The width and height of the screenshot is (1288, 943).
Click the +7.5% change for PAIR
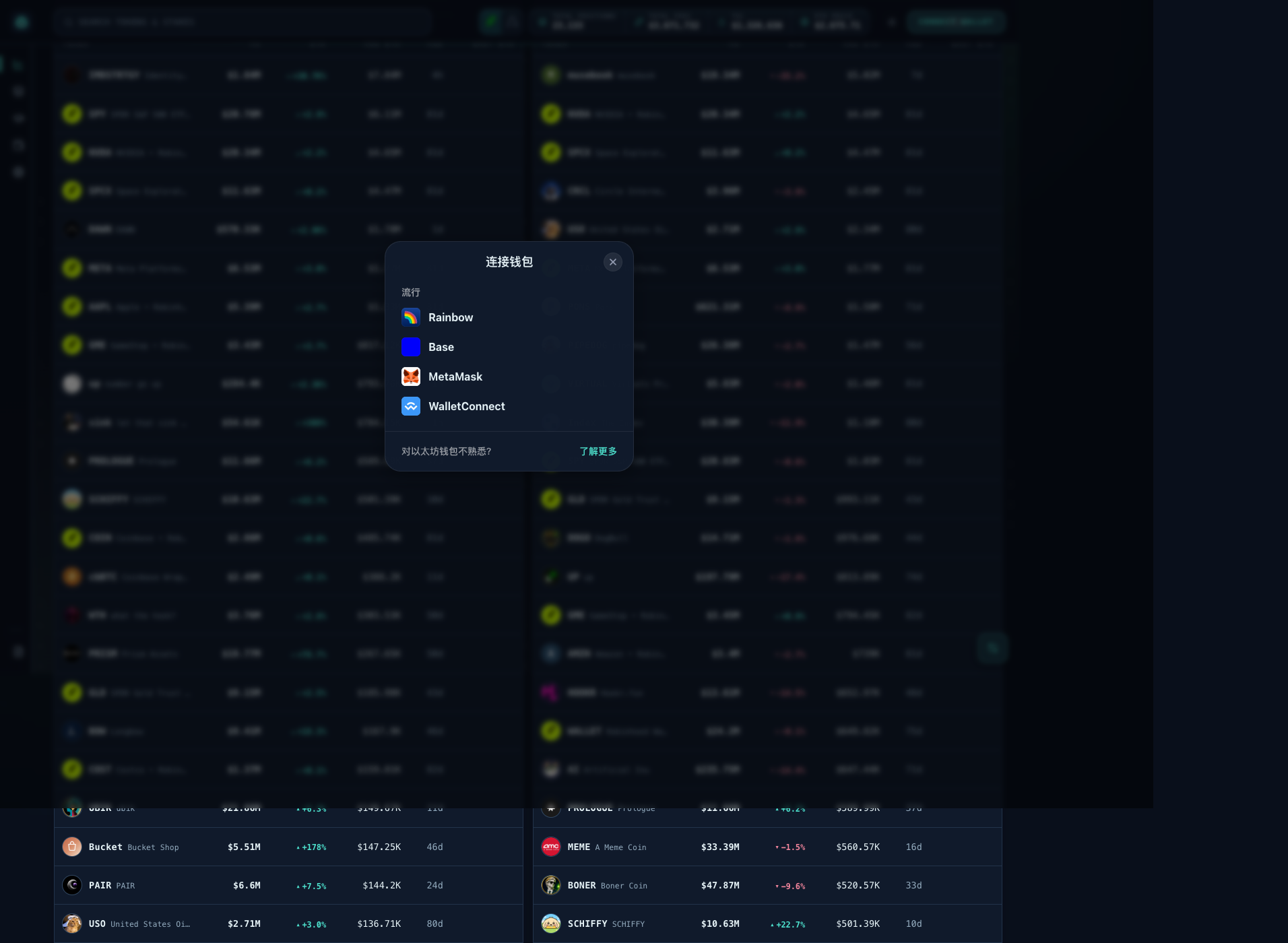click(x=311, y=886)
